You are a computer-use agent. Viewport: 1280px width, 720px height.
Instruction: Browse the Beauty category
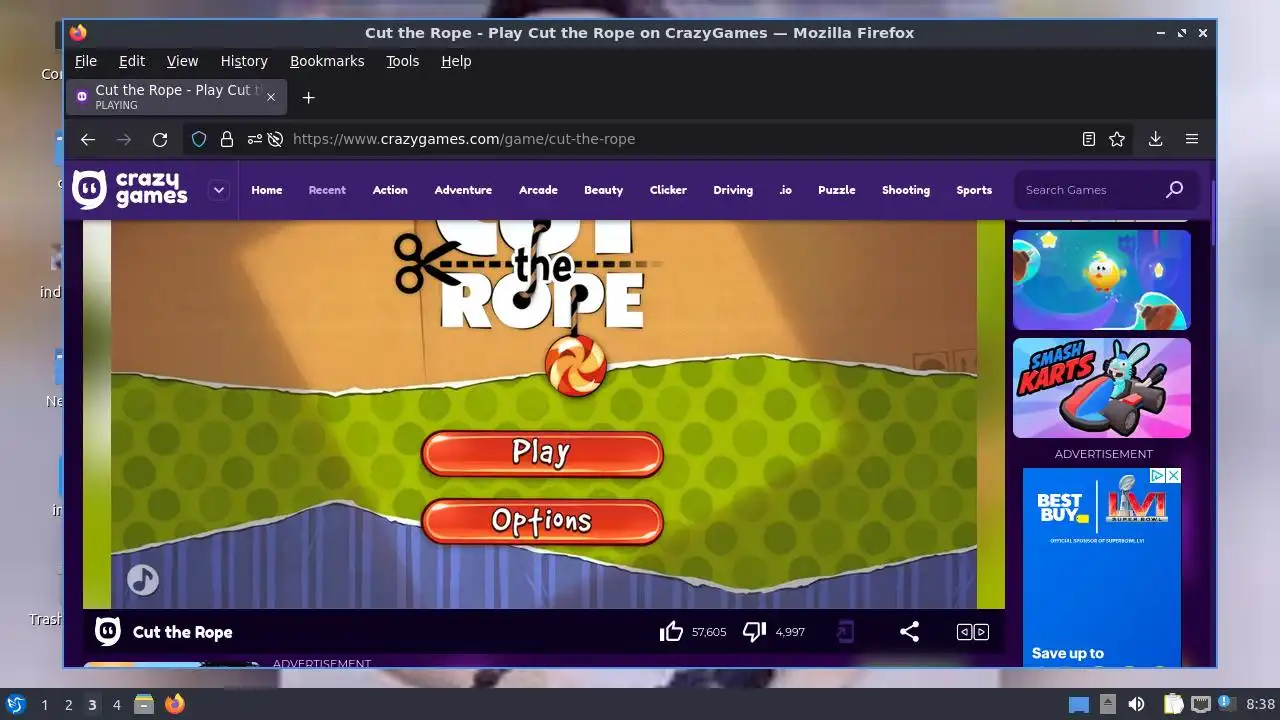click(x=603, y=190)
